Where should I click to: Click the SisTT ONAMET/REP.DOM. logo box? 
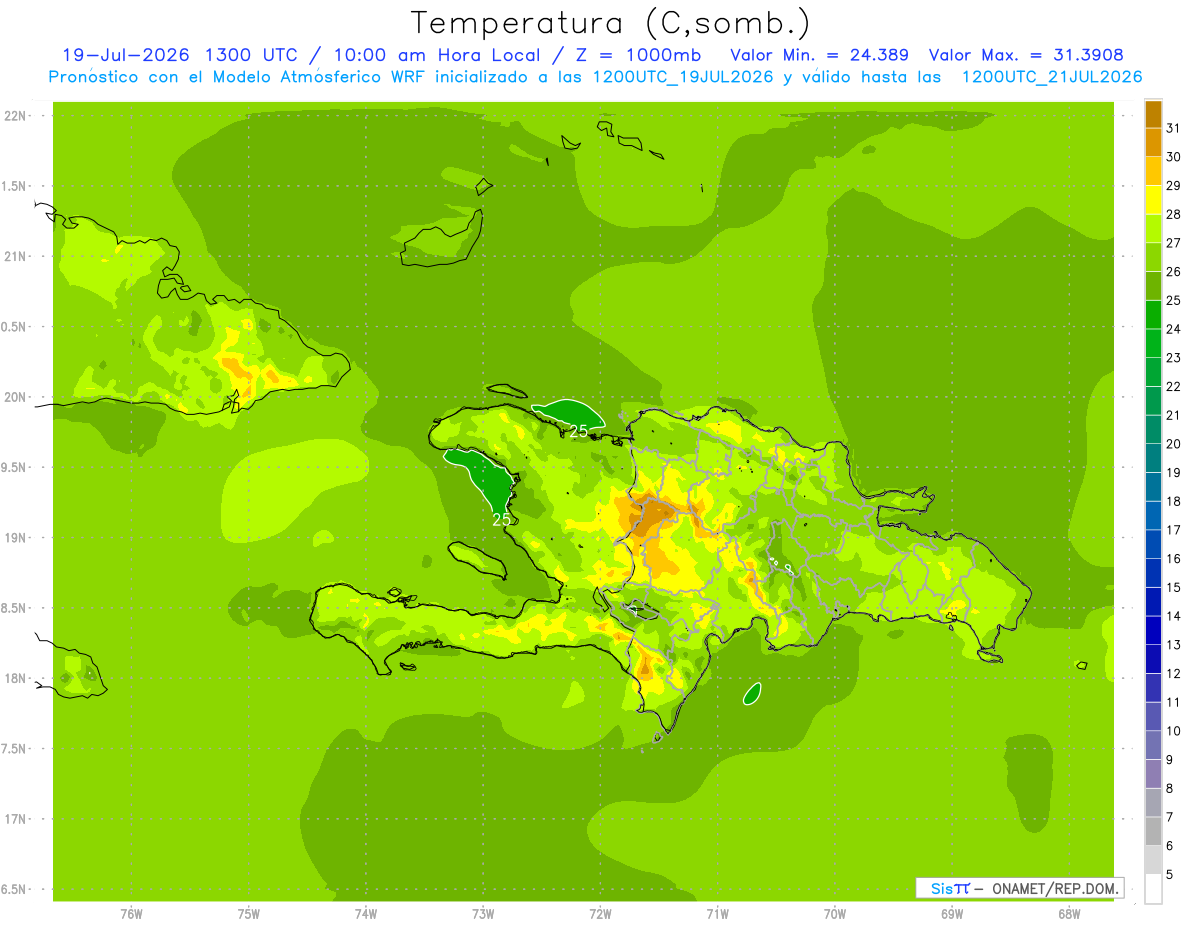point(1019,888)
